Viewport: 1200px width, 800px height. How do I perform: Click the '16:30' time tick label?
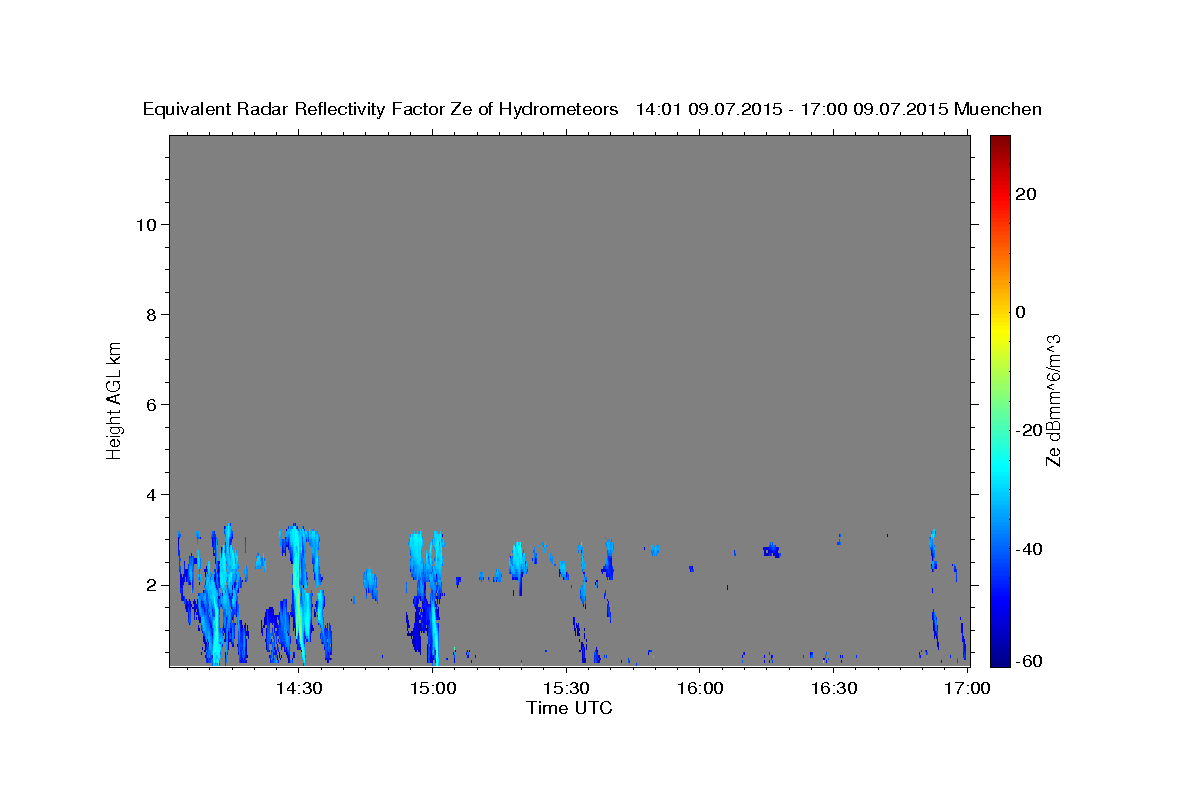coord(834,688)
